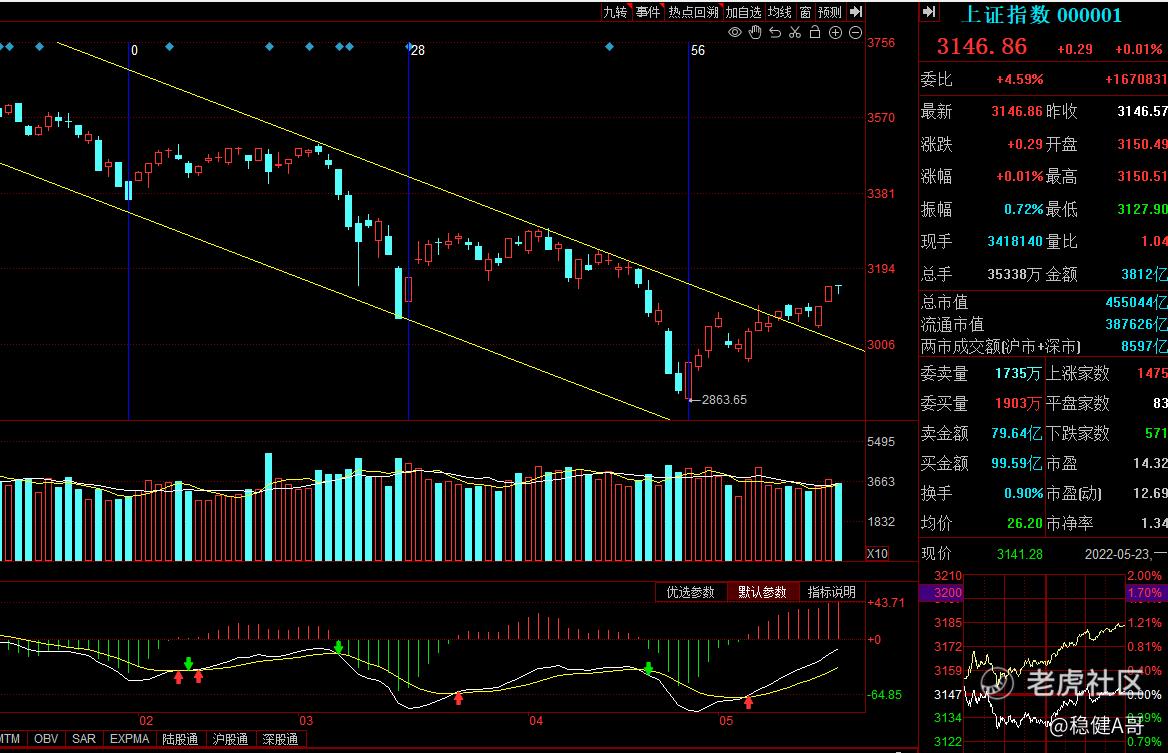1168x753 pixels.
Task: Click the 总市值 value 455044亿
Action: (x=1136, y=302)
